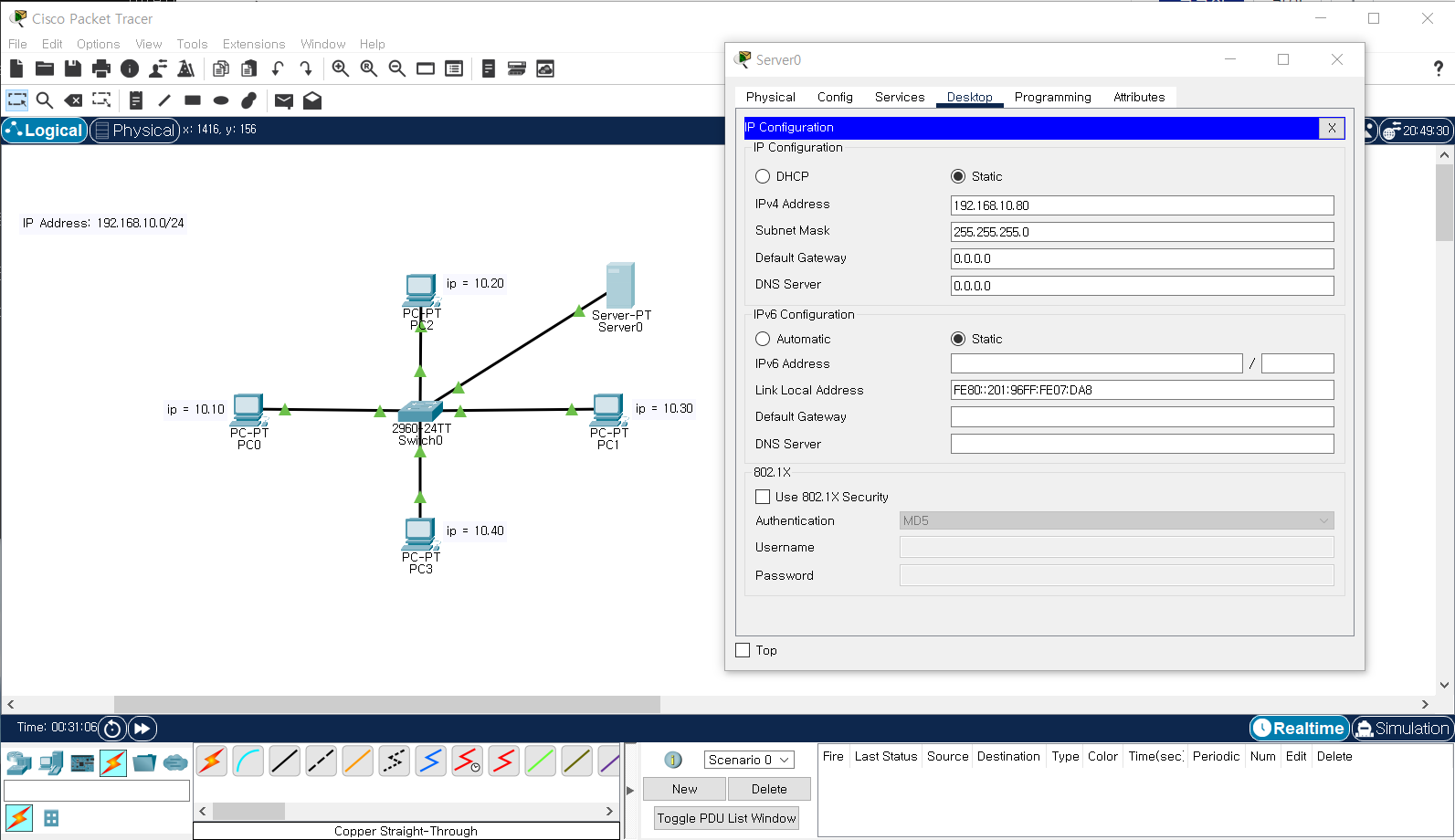This screenshot has width=1455, height=840.
Task: Select Static radio in IPv6 Configuration
Action: (958, 339)
